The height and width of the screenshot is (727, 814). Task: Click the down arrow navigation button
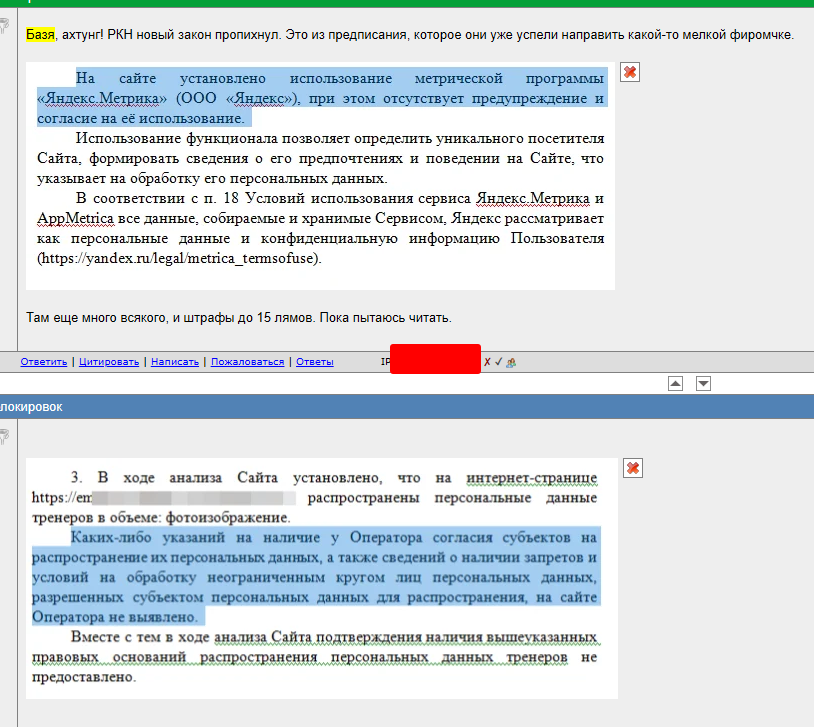(x=703, y=384)
